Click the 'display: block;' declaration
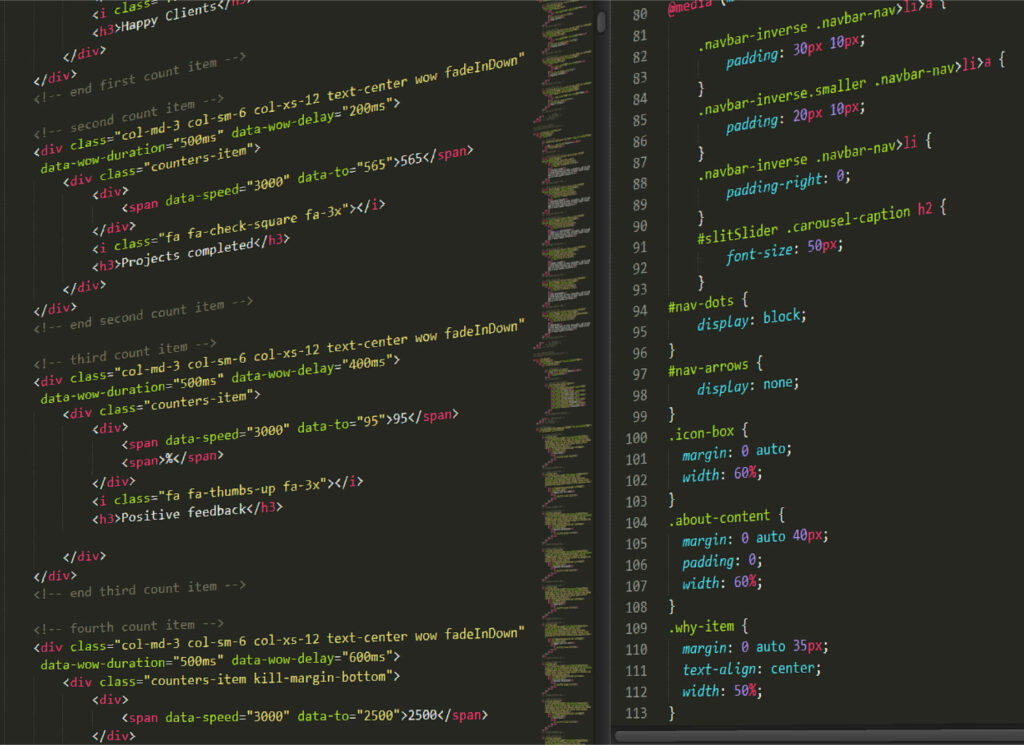 coord(752,319)
